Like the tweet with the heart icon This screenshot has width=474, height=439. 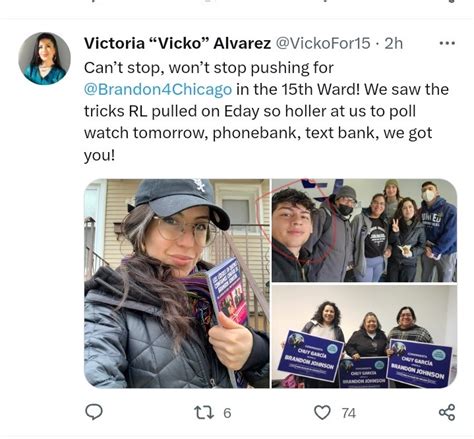322,413
